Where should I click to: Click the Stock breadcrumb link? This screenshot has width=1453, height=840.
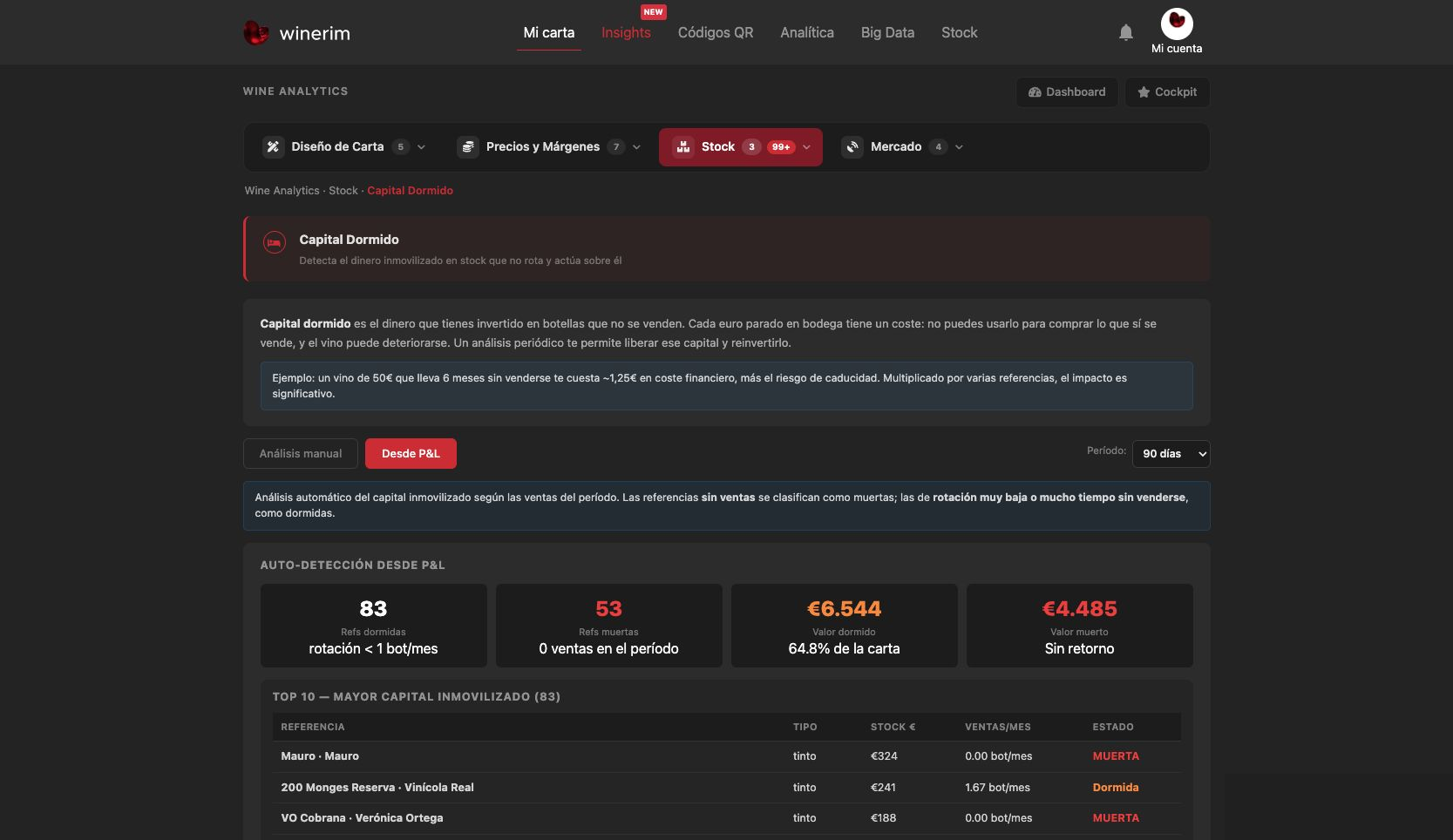click(x=343, y=191)
